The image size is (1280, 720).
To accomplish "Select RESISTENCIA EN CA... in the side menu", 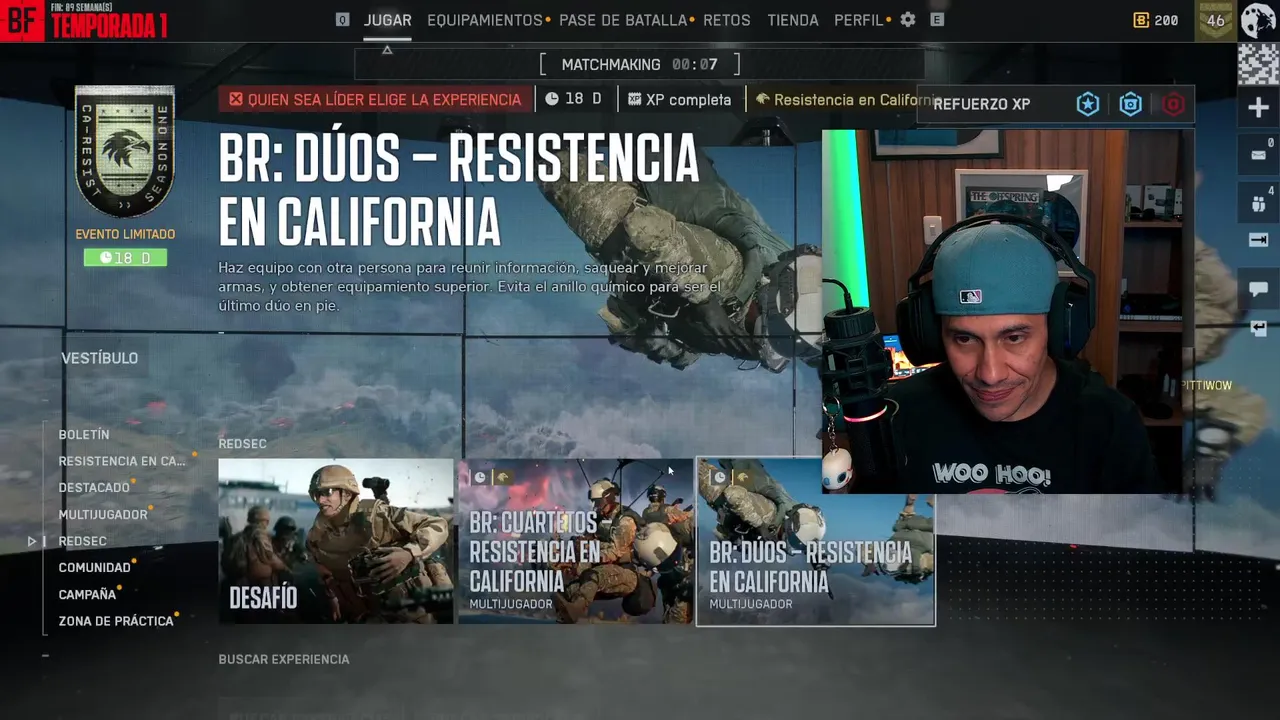I will (122, 461).
